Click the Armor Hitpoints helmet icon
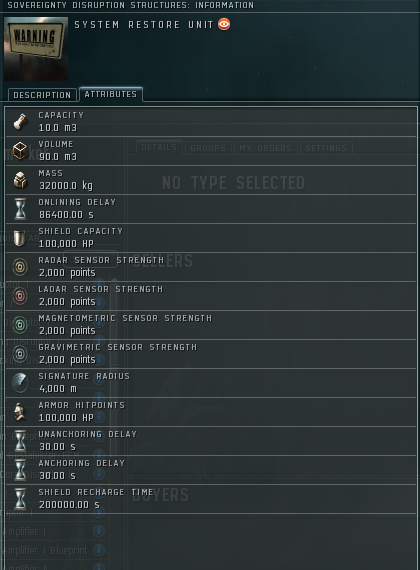Viewport: 420px width, 570px height. (x=20, y=412)
